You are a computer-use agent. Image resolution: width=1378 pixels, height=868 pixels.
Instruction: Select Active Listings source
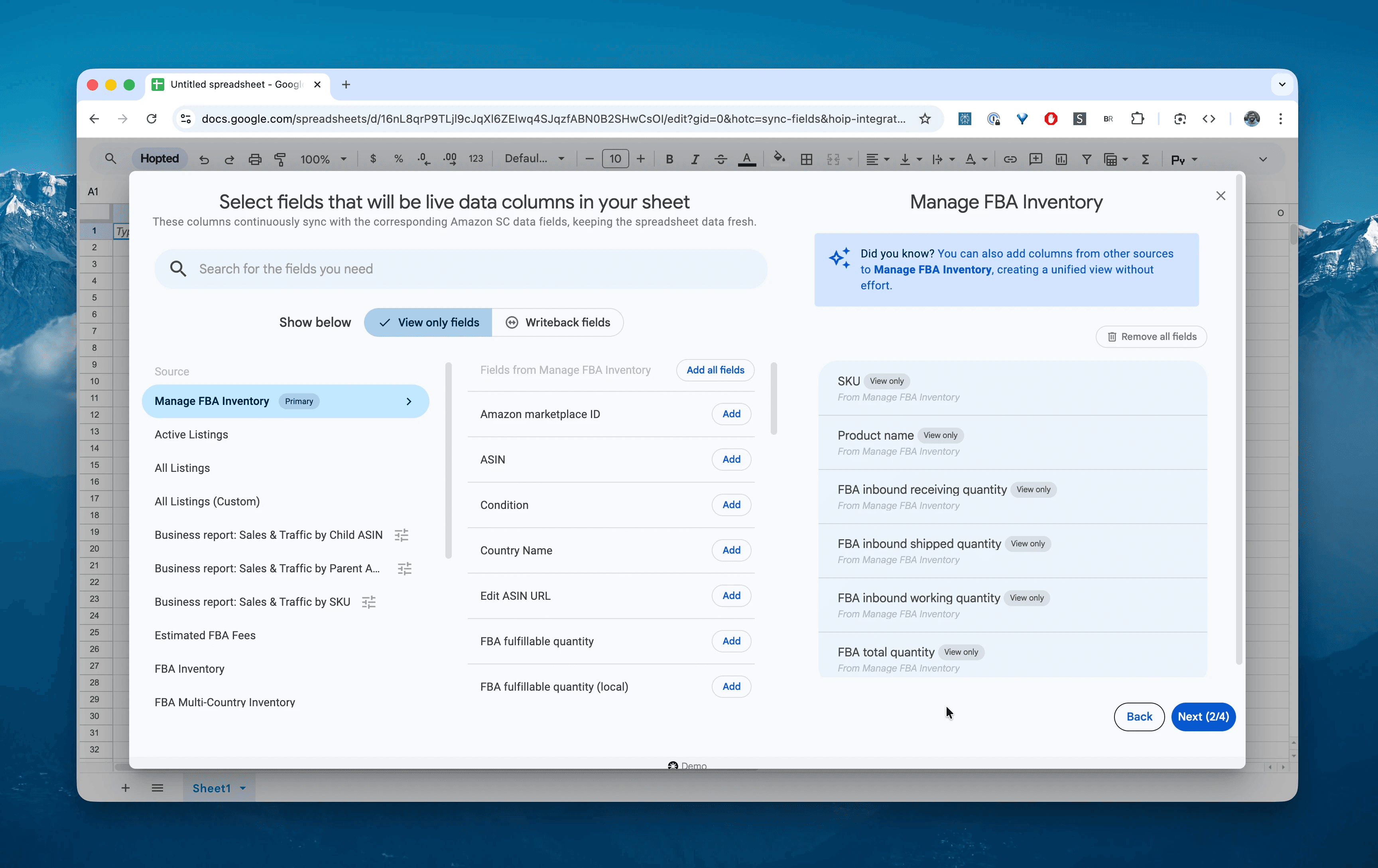(191, 434)
